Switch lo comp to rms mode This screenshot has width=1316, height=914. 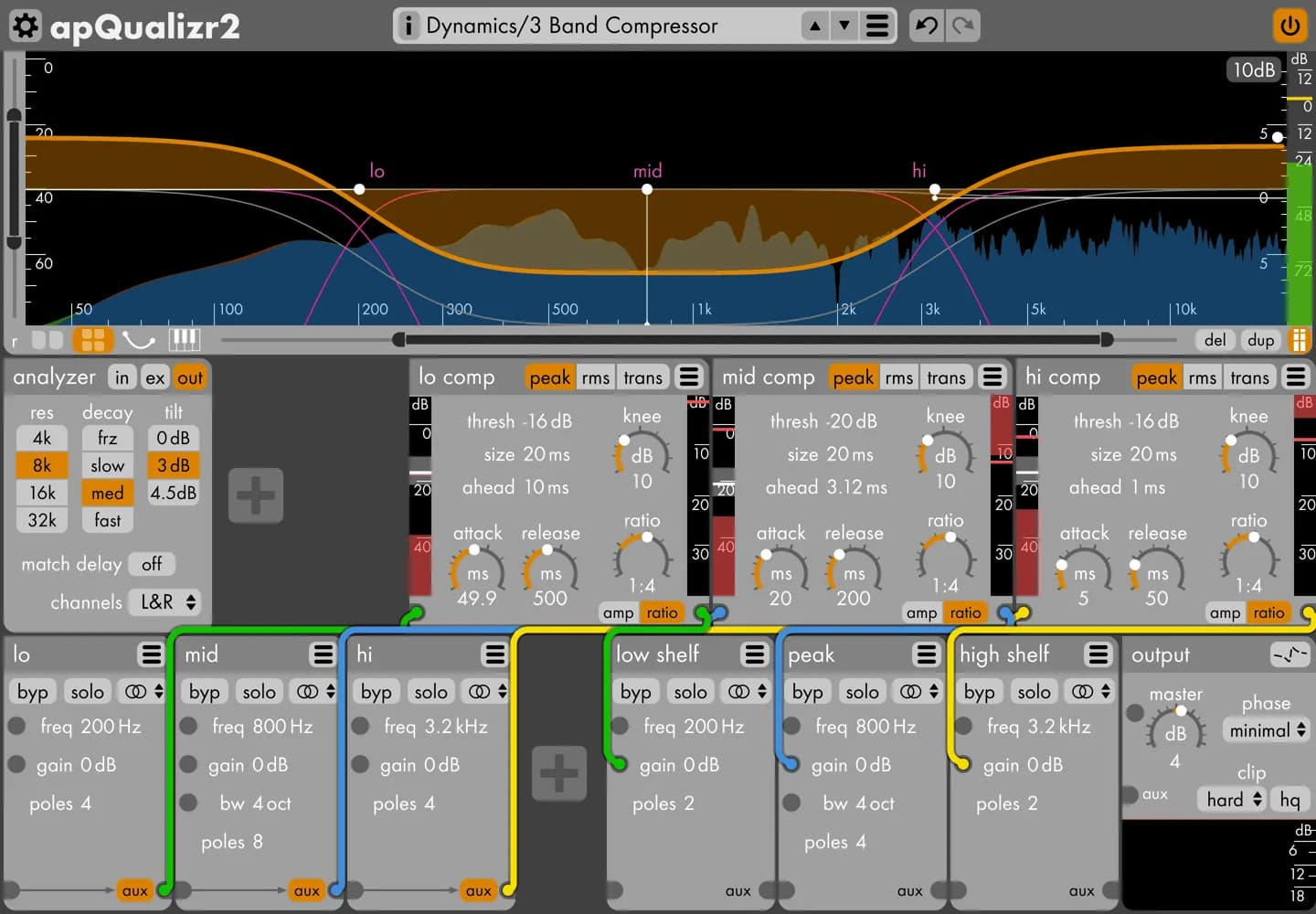595,377
